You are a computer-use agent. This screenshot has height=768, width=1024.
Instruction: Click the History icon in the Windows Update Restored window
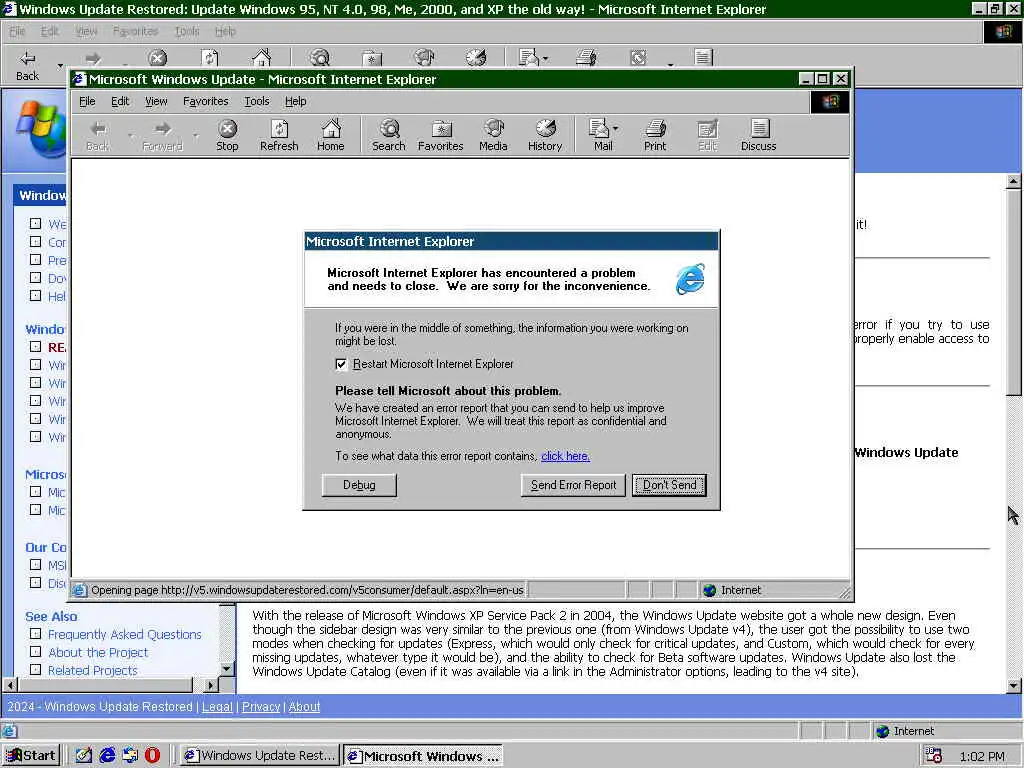[476, 58]
